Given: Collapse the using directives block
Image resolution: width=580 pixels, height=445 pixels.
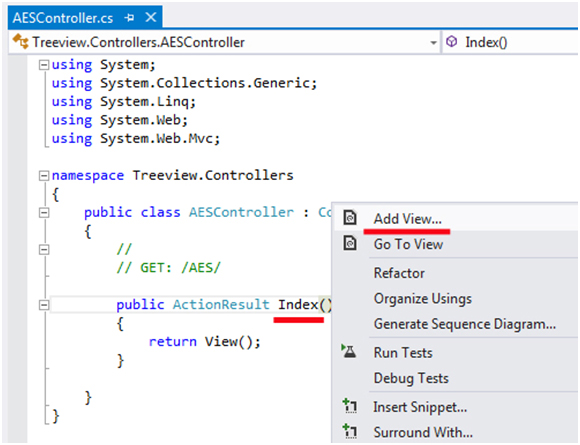Looking at the screenshot, I should (44, 65).
